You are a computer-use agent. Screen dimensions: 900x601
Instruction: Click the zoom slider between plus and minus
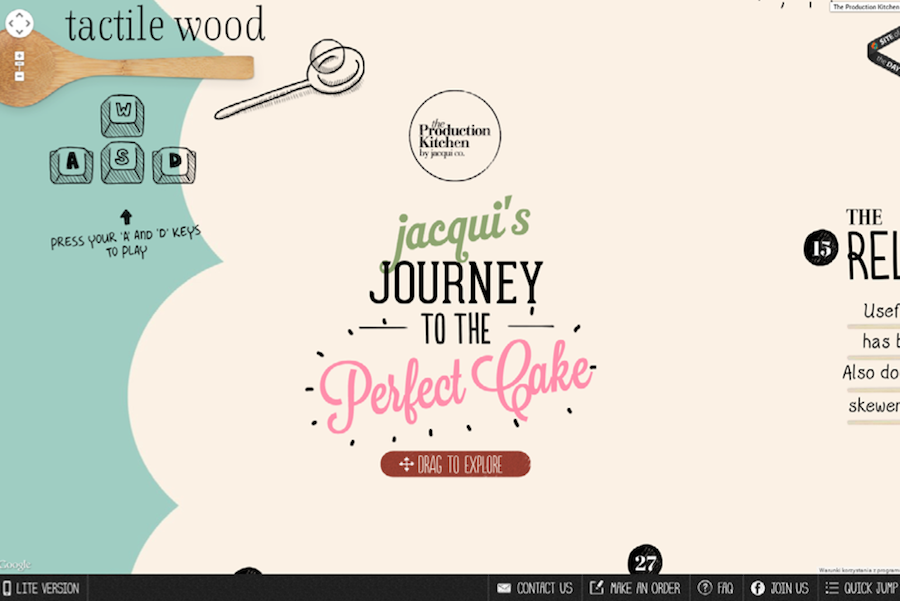tap(19, 66)
